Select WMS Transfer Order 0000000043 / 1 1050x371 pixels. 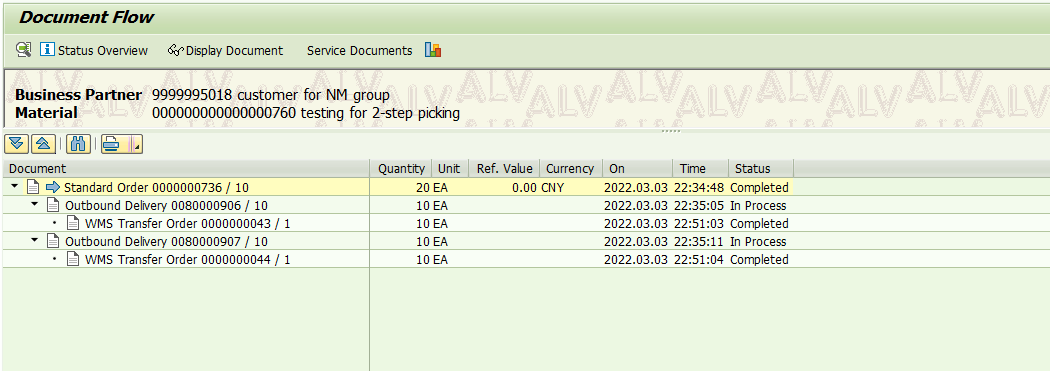pyautogui.click(x=188, y=224)
